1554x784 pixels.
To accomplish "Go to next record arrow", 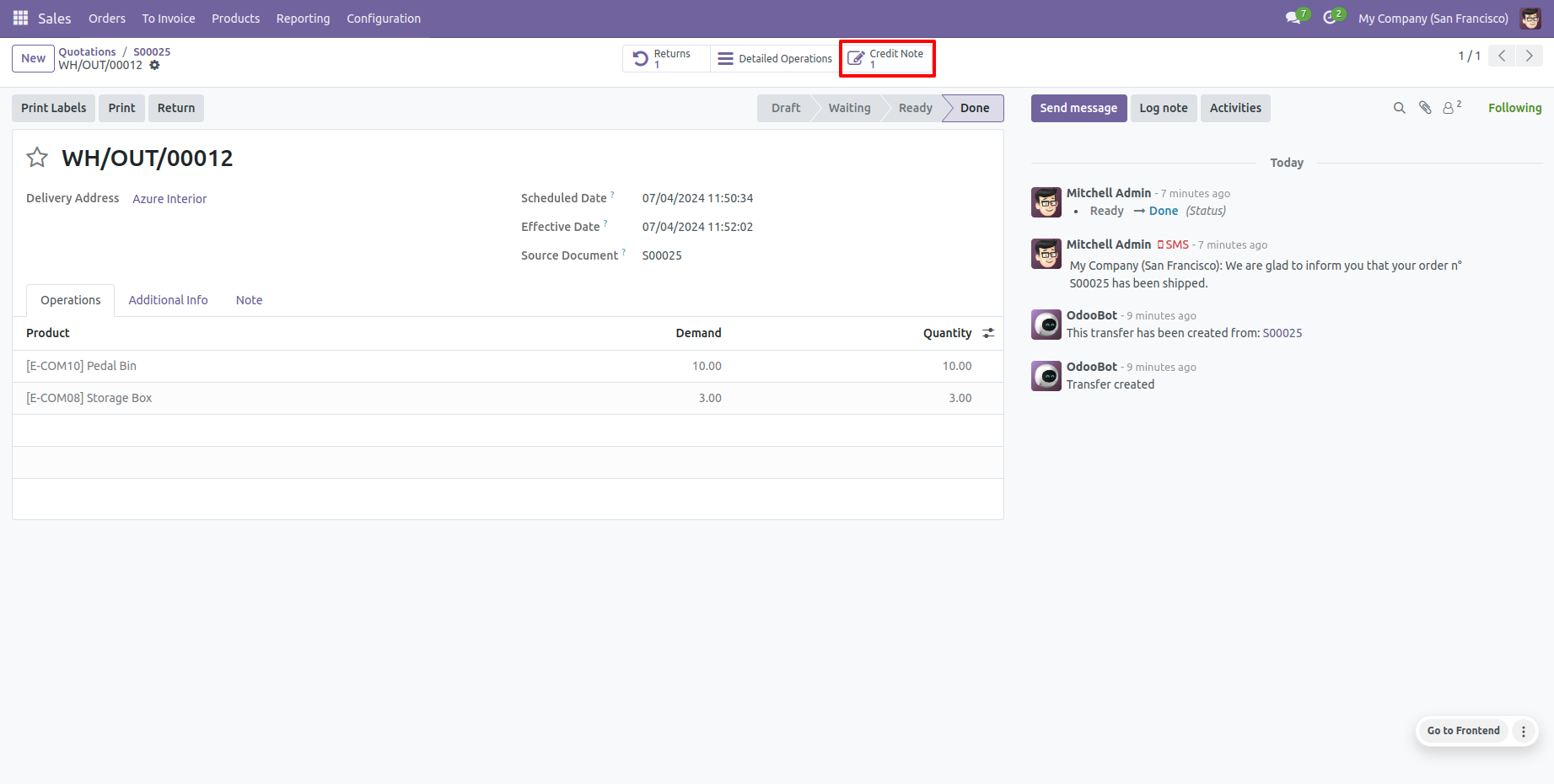I will pyautogui.click(x=1530, y=56).
